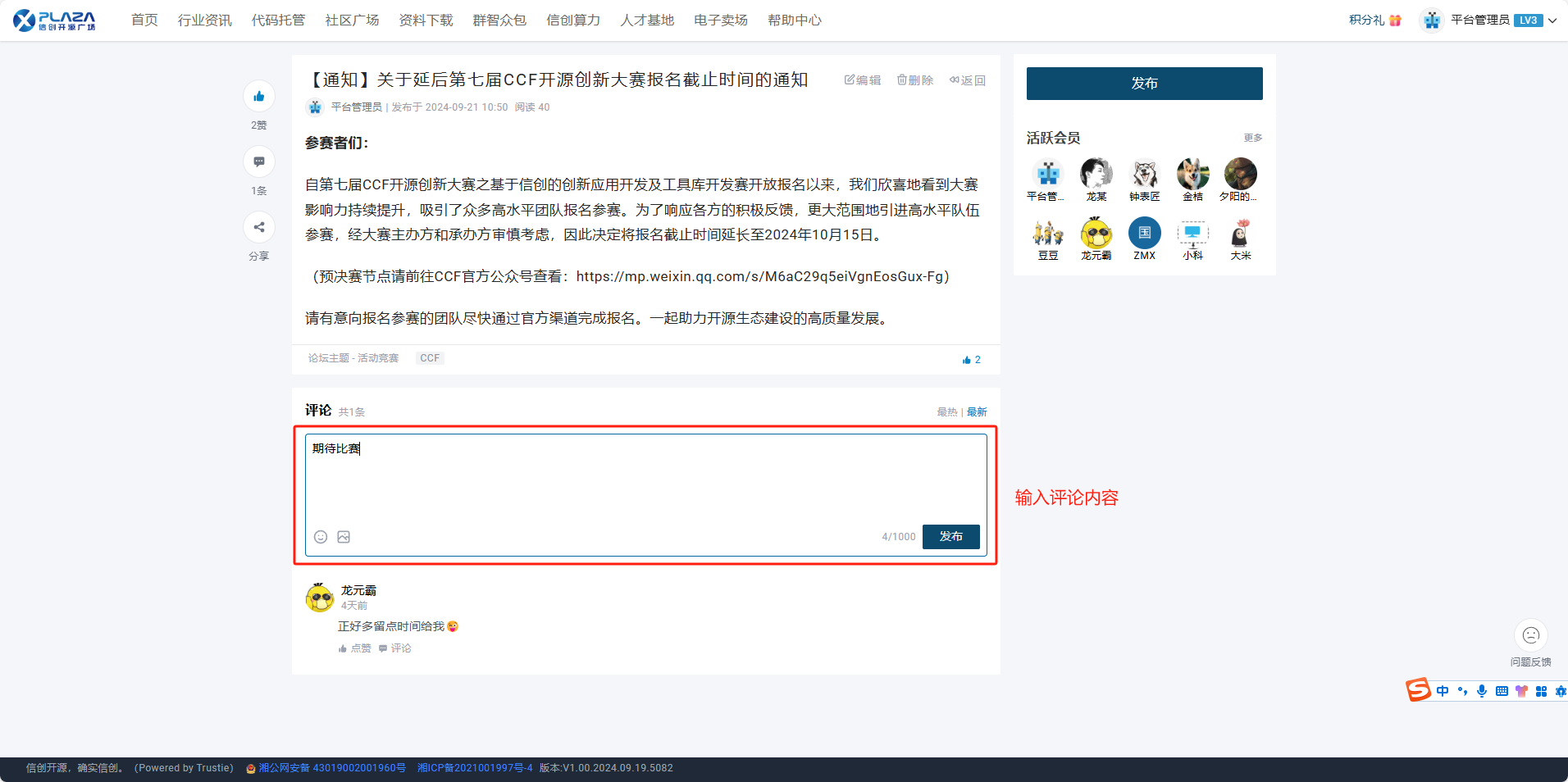Click the comment bubble icon in left sidebar
This screenshot has width=1568, height=782.
pyautogui.click(x=259, y=162)
